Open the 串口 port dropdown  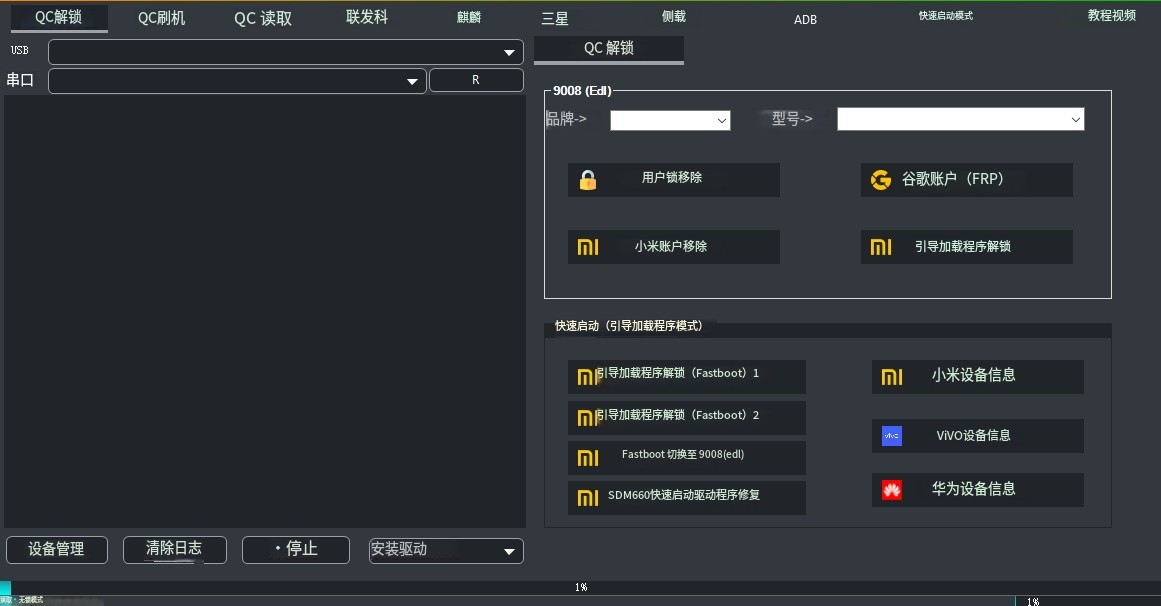[x=237, y=81]
